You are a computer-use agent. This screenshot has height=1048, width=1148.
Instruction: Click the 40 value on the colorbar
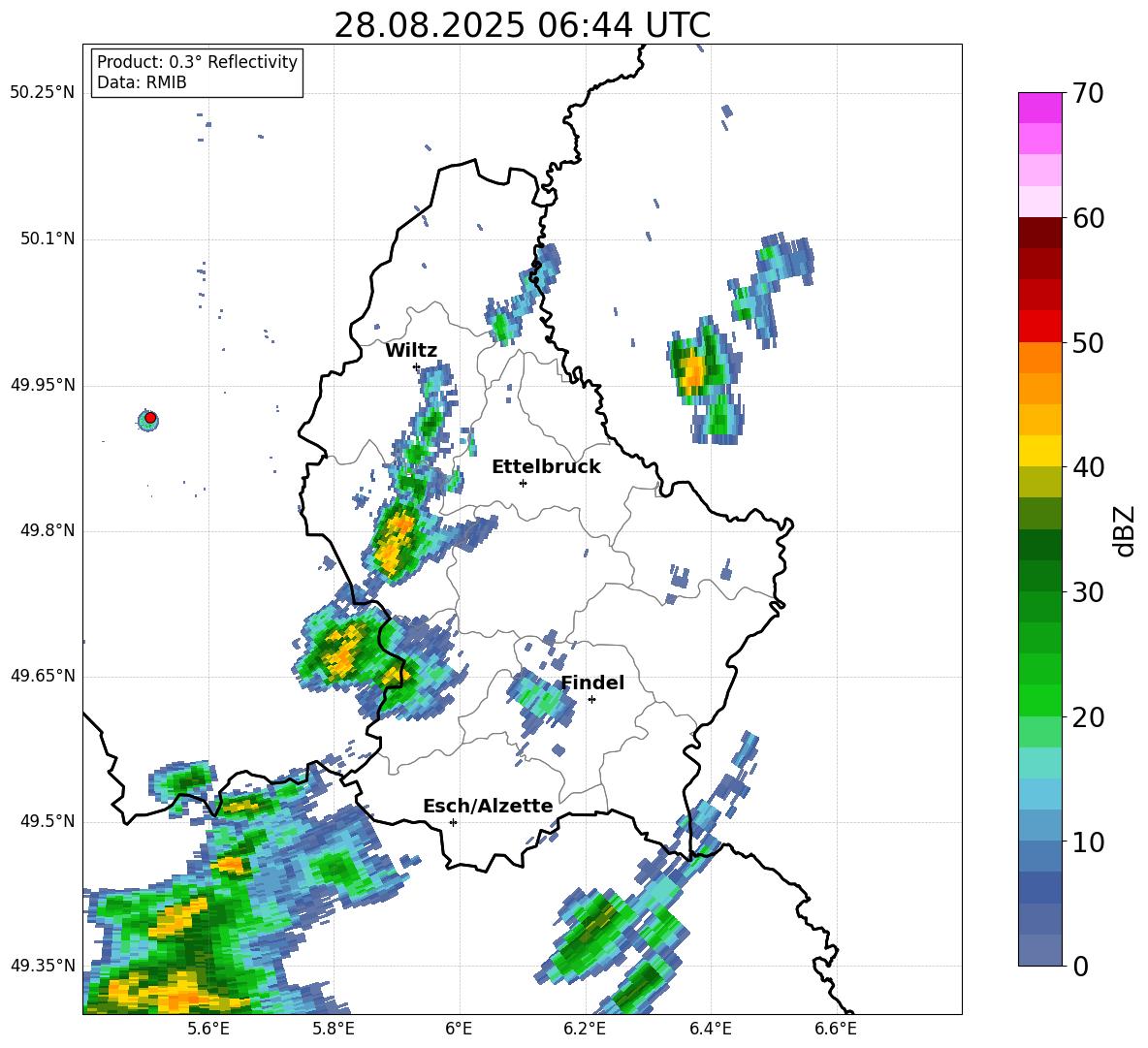pos(1088,467)
